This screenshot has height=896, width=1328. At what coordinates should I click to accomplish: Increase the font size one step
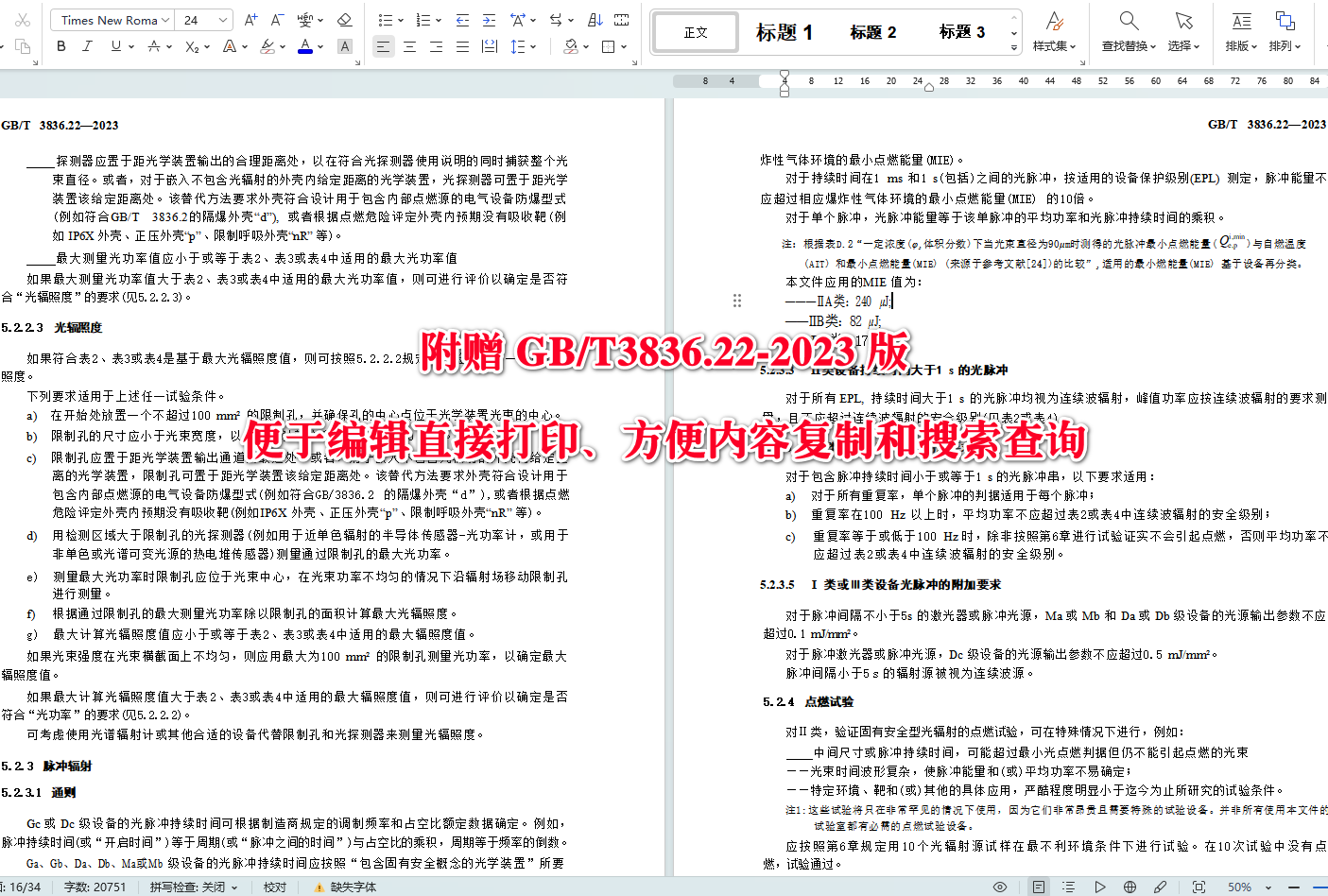click(250, 19)
